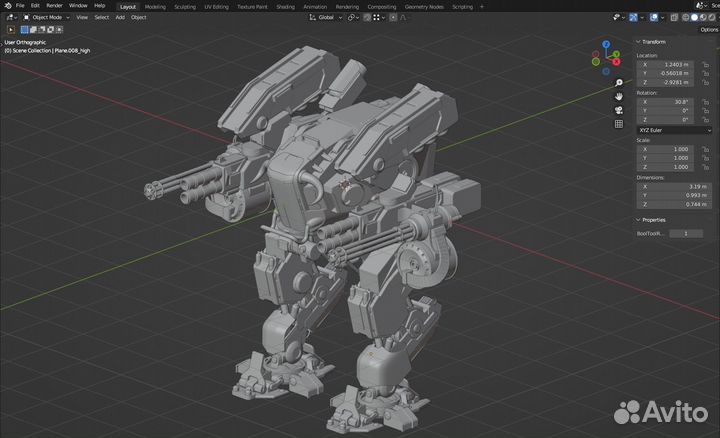Image resolution: width=720 pixels, height=438 pixels.
Task: Open the XYZ Euler rotation mode dropdown
Action: click(674, 130)
